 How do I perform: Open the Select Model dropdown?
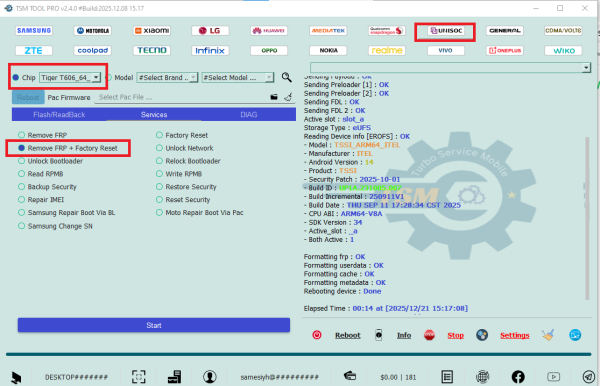238,78
